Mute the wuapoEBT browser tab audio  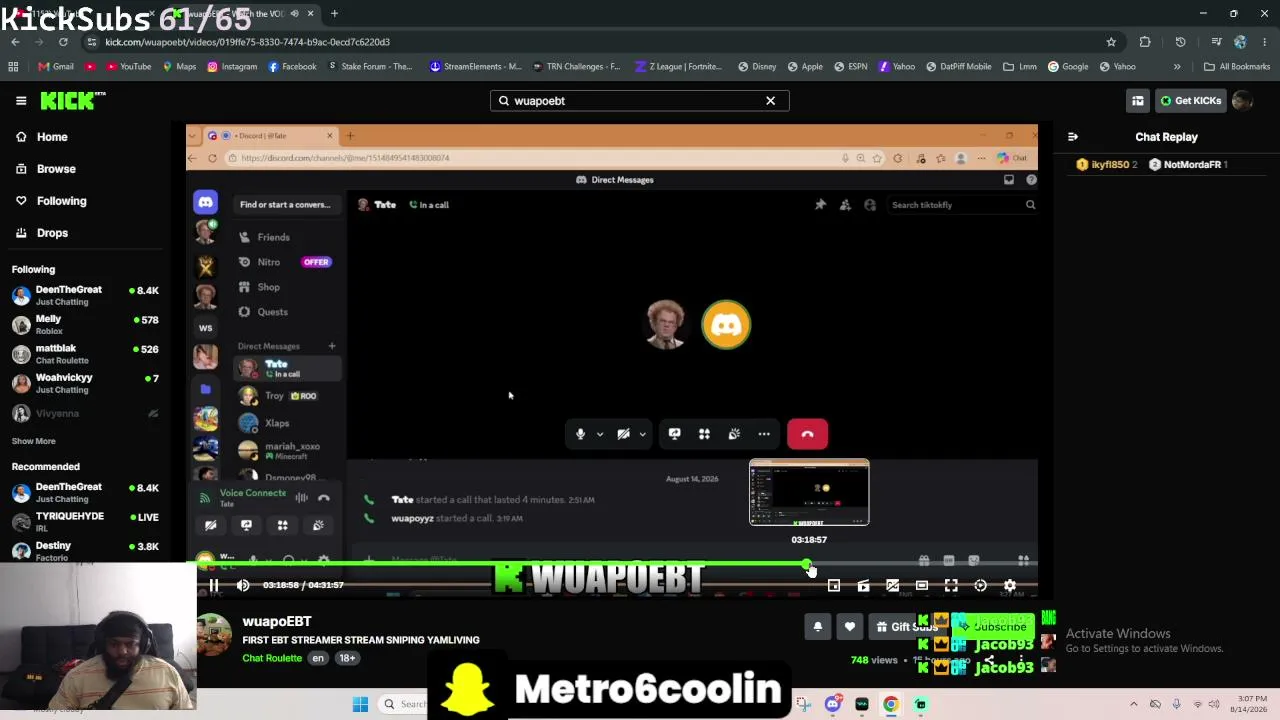294,14
